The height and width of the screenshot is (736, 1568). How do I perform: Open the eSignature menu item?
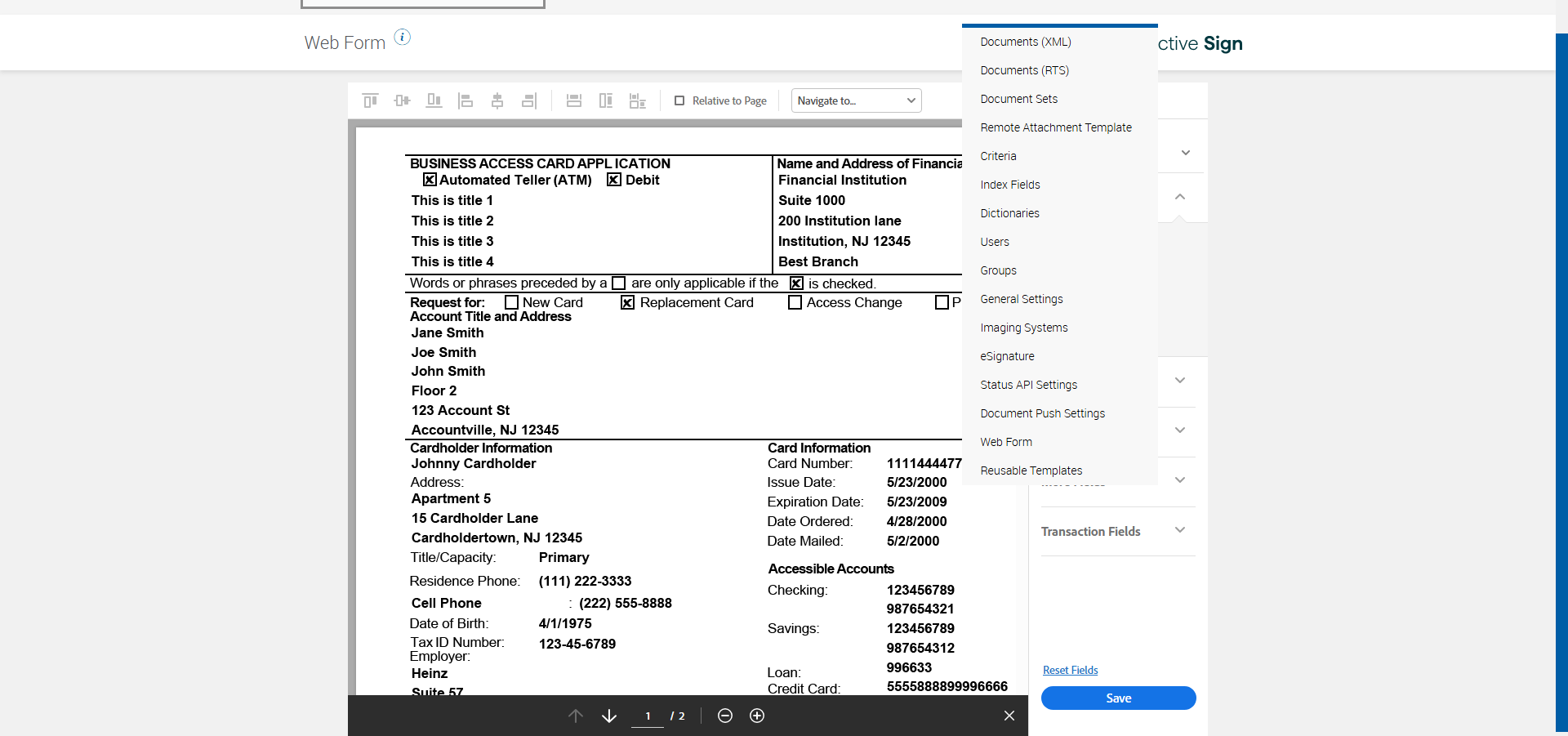pos(1007,356)
